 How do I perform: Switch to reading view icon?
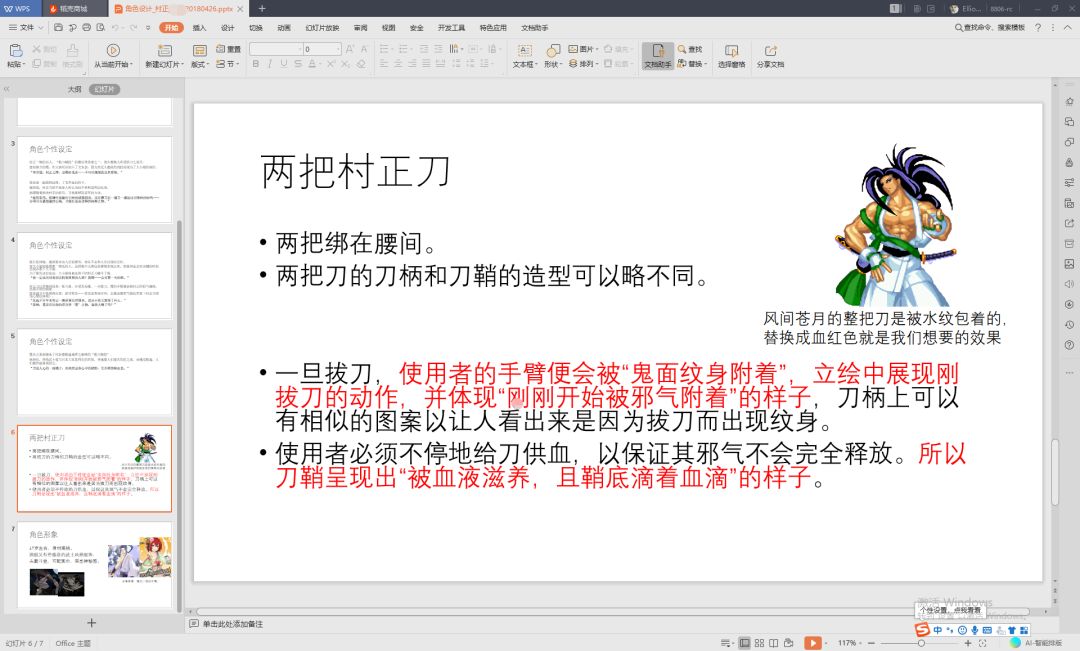(x=773, y=643)
